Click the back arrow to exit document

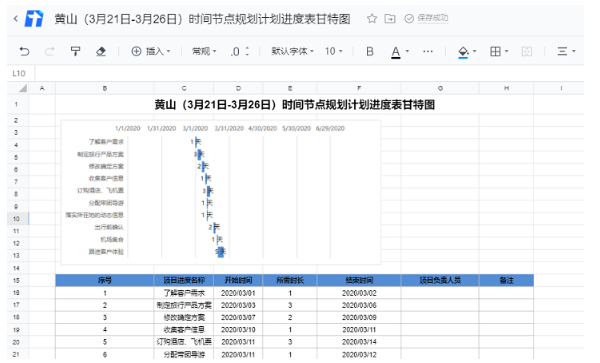coord(16,18)
